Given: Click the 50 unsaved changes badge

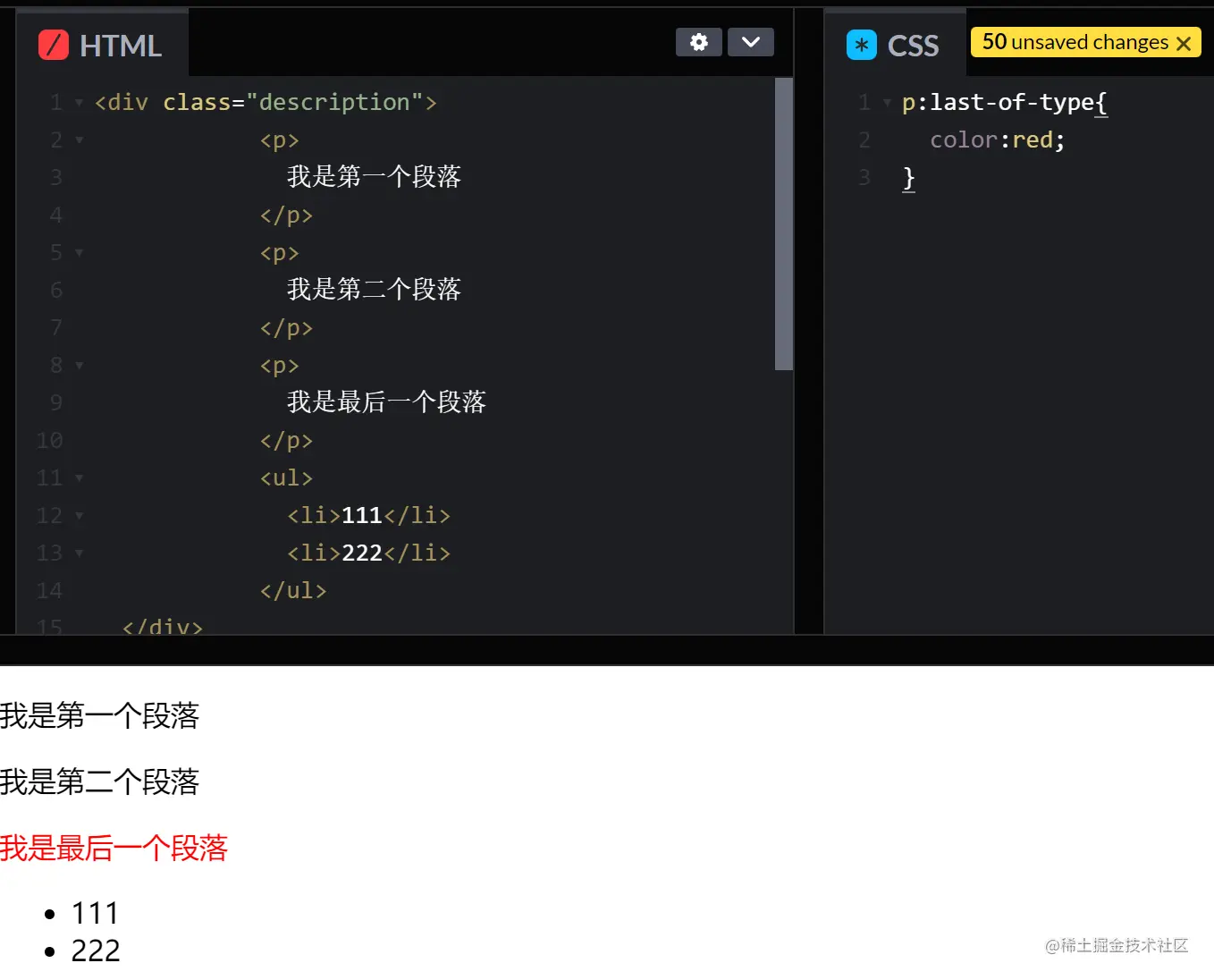Looking at the screenshot, I should 1085,42.
